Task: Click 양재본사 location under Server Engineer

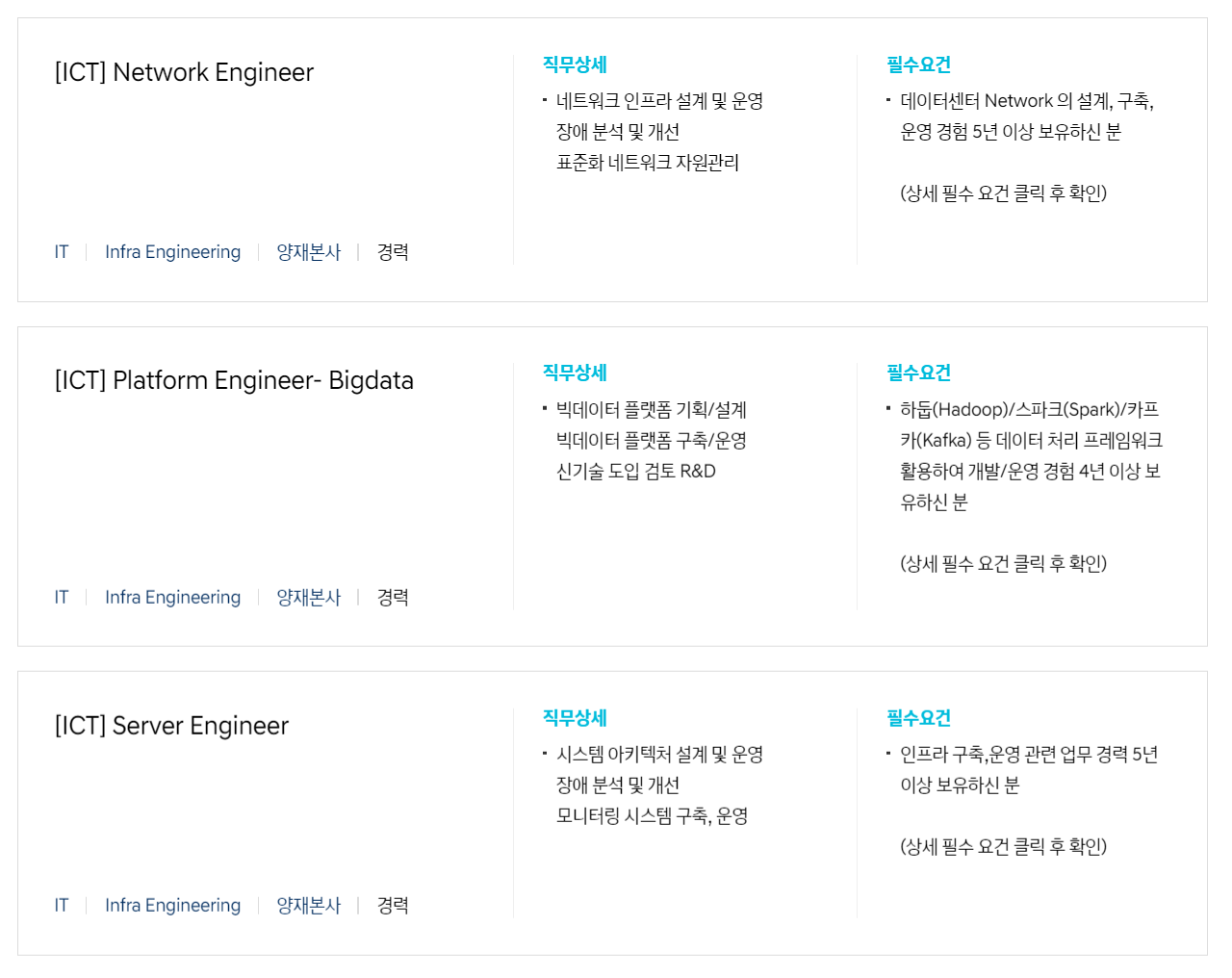Action: click(309, 906)
